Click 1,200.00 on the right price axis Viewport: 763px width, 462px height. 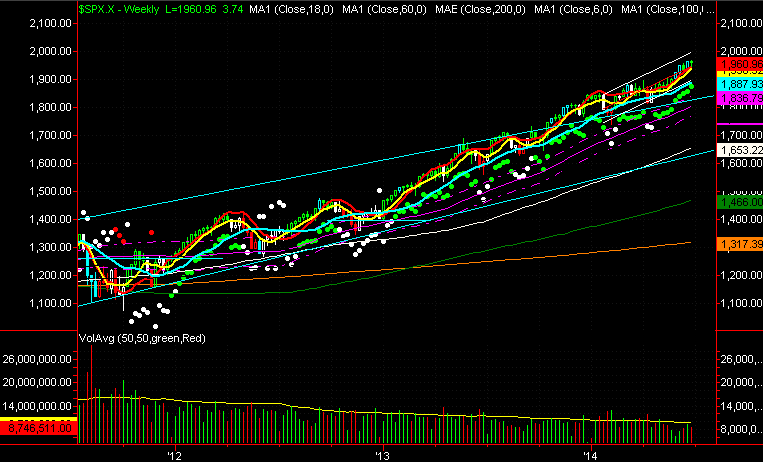click(741, 275)
